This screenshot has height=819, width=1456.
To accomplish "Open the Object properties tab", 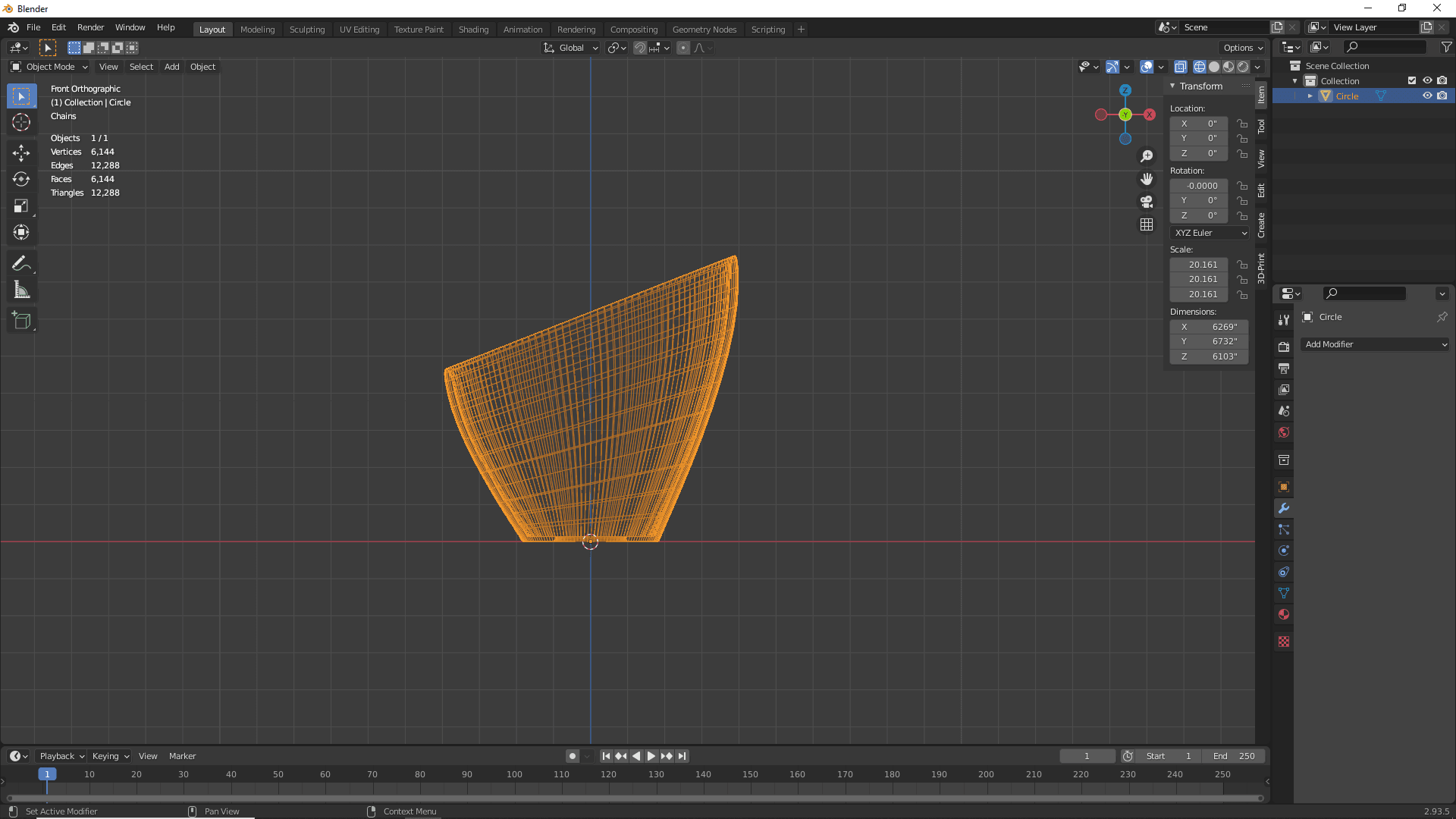I will [x=1284, y=487].
